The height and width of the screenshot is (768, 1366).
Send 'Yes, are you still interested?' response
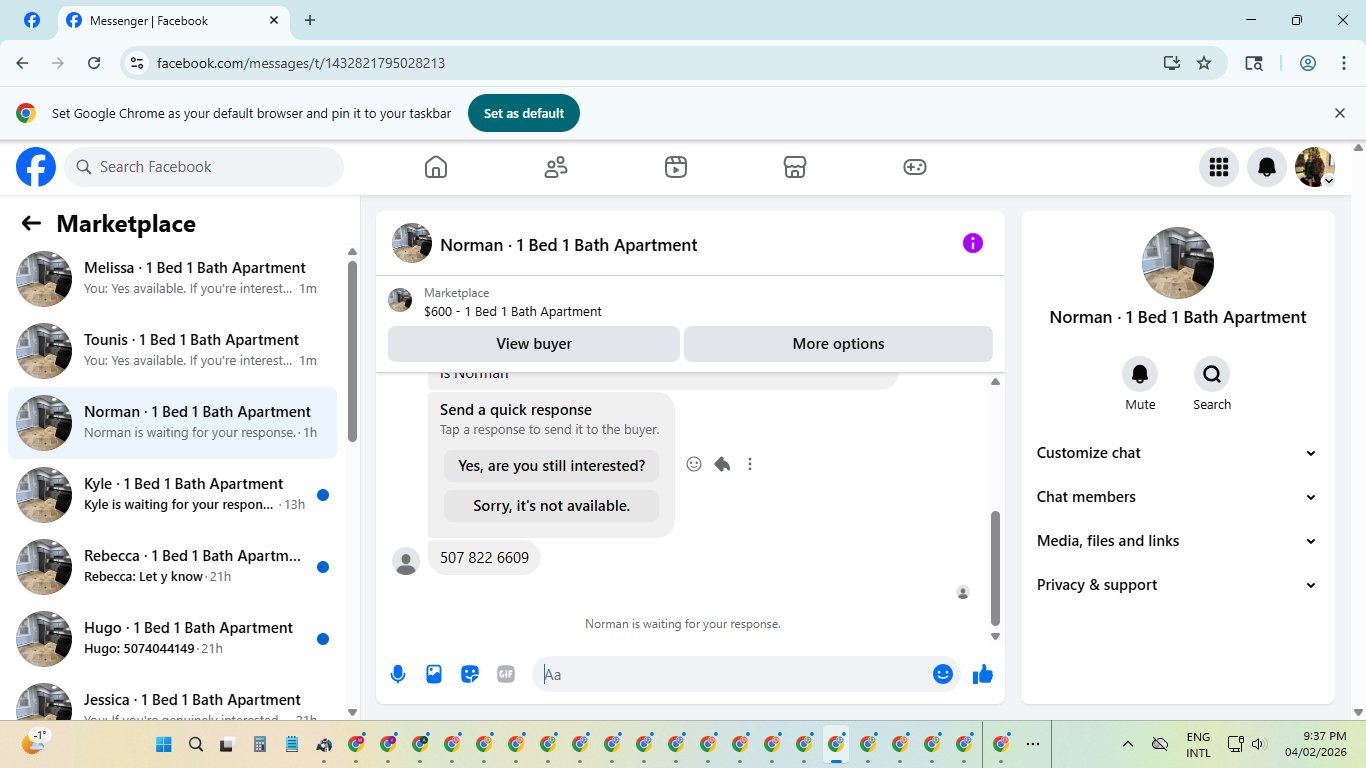click(551, 466)
